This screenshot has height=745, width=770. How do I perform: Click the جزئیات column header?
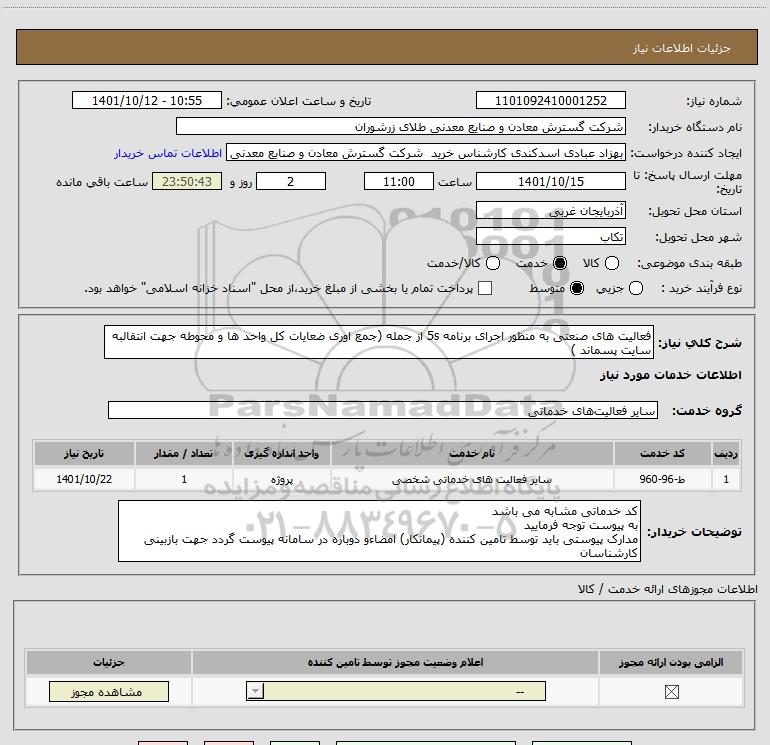[x=109, y=662]
